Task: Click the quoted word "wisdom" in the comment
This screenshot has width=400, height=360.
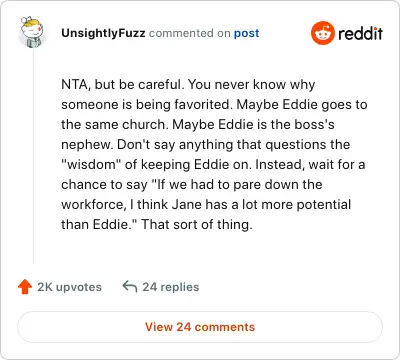Action: tap(91, 164)
